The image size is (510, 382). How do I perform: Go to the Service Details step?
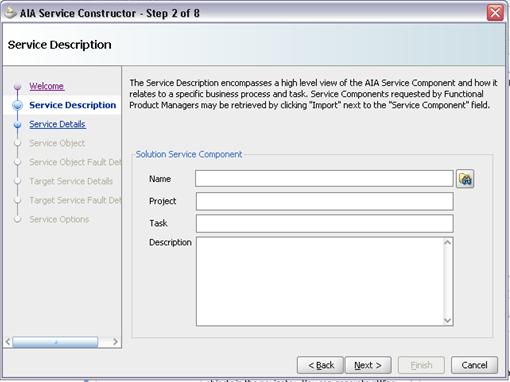pos(57,124)
